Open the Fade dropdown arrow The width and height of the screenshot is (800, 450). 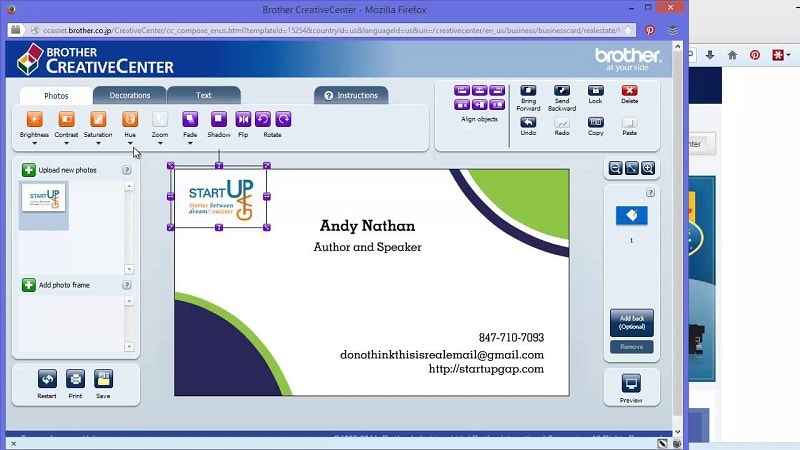click(190, 143)
